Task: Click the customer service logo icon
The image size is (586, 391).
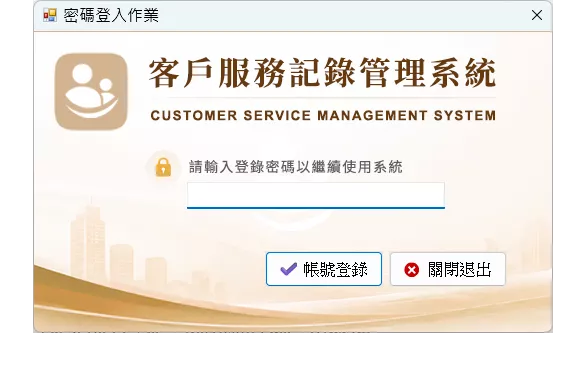Action: click(91, 92)
